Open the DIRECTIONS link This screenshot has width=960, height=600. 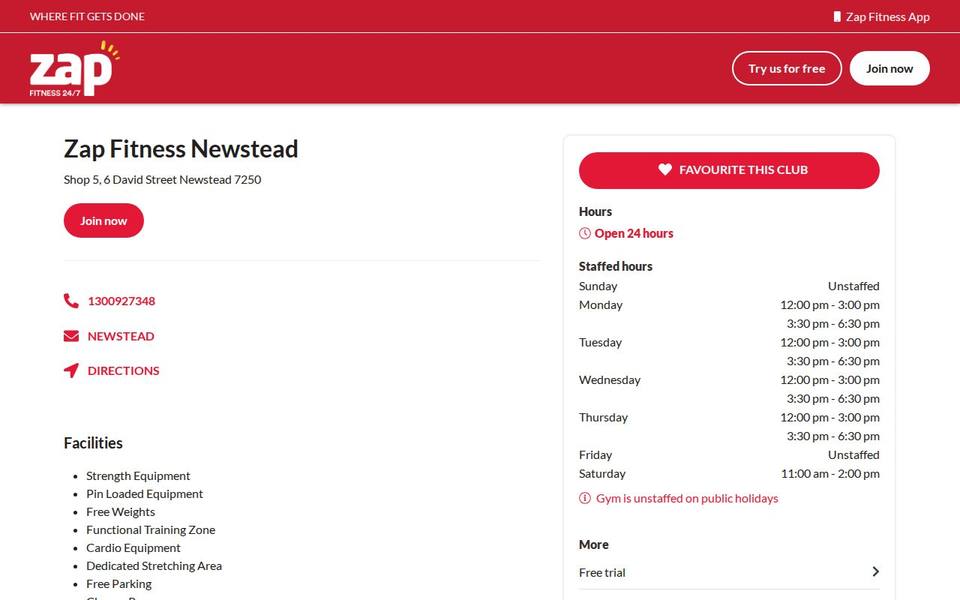coord(123,370)
